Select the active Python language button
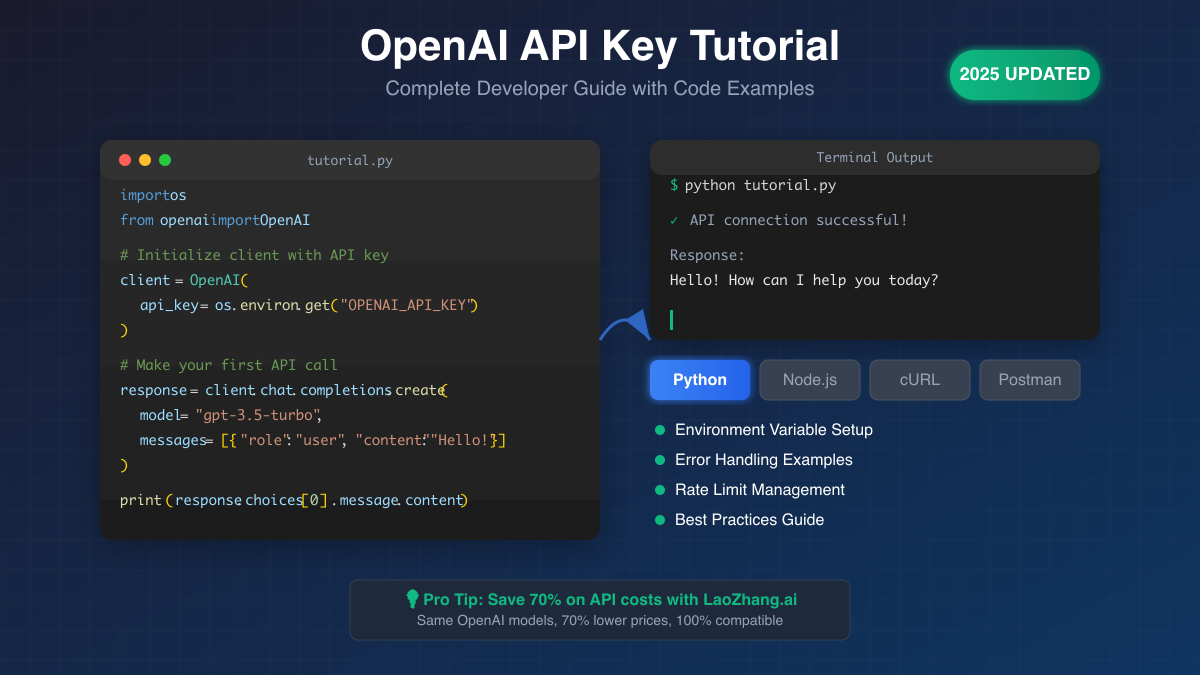Viewport: 1200px width, 675px height. 699,379
